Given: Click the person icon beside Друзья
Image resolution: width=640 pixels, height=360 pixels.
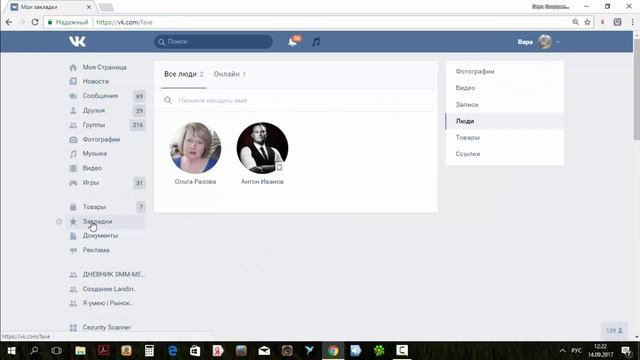Looking at the screenshot, I should pos(73,110).
